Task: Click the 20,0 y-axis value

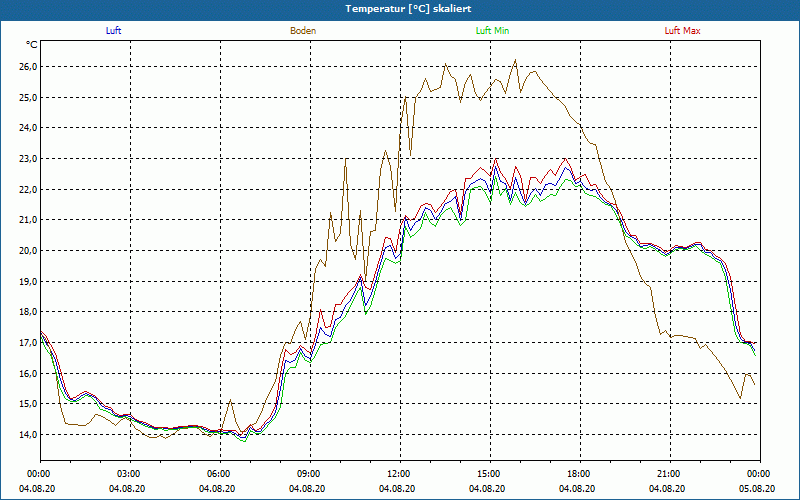Action: 29,251
